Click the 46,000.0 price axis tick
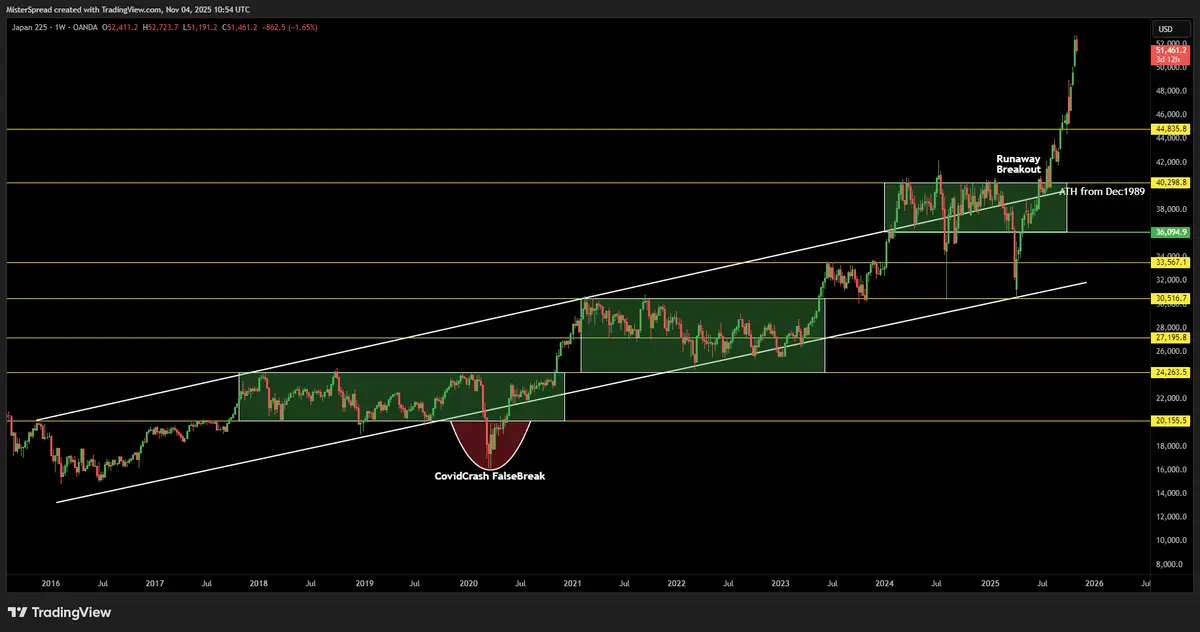This screenshot has height=632, width=1200. tap(1172, 114)
